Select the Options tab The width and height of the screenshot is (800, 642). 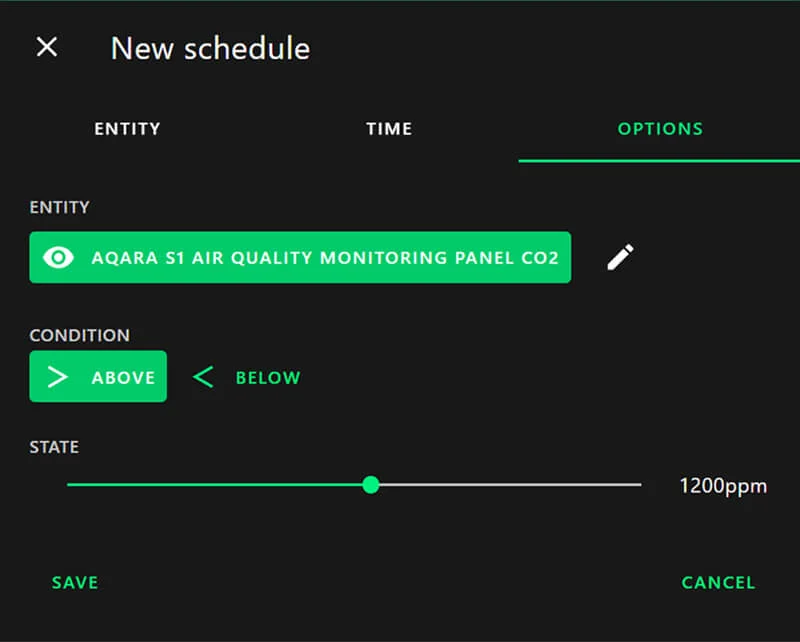pos(660,129)
